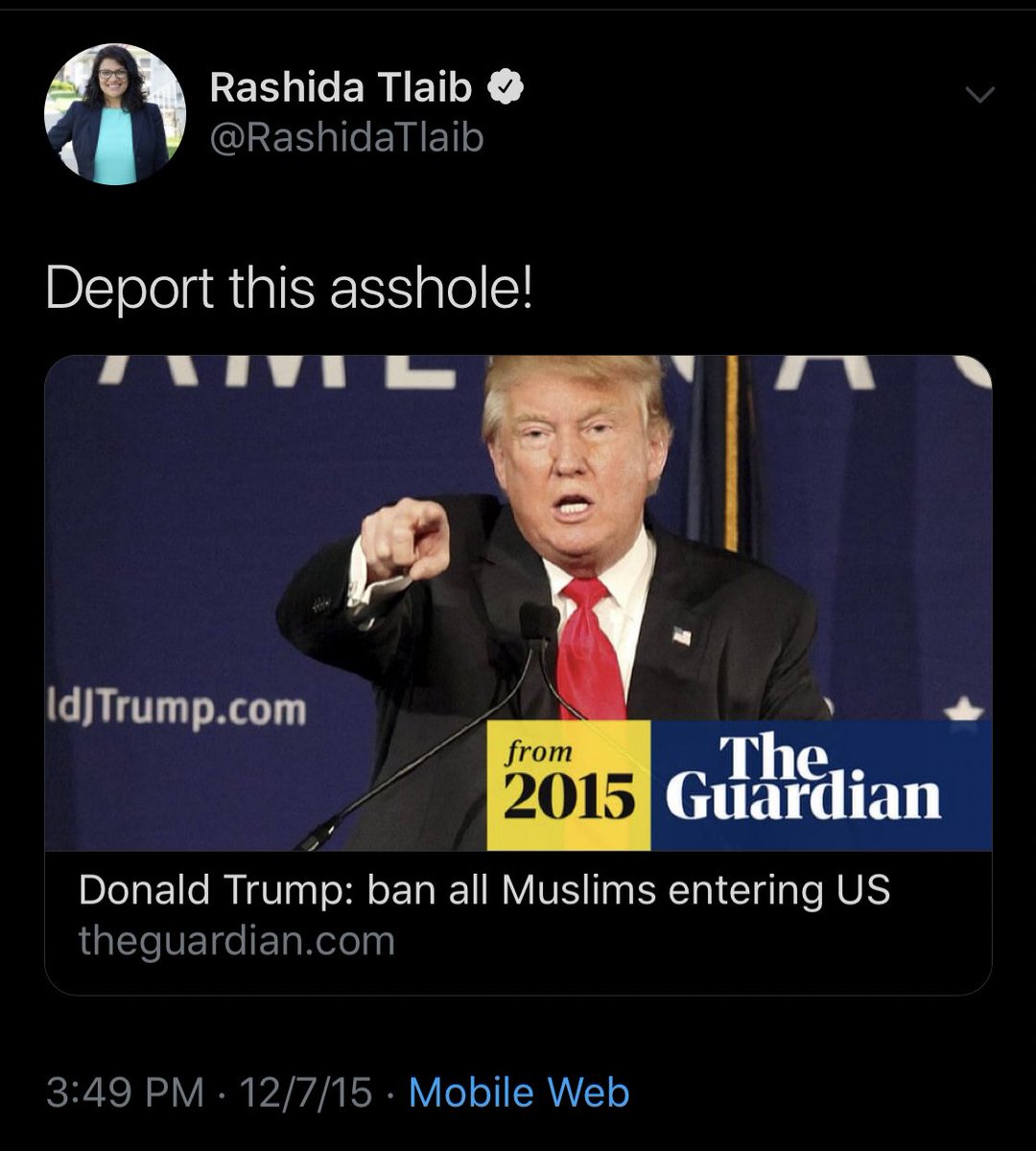Click the 3:49 PM timestamp
Image resolution: width=1036 pixels, height=1151 pixels.
click(125, 1092)
